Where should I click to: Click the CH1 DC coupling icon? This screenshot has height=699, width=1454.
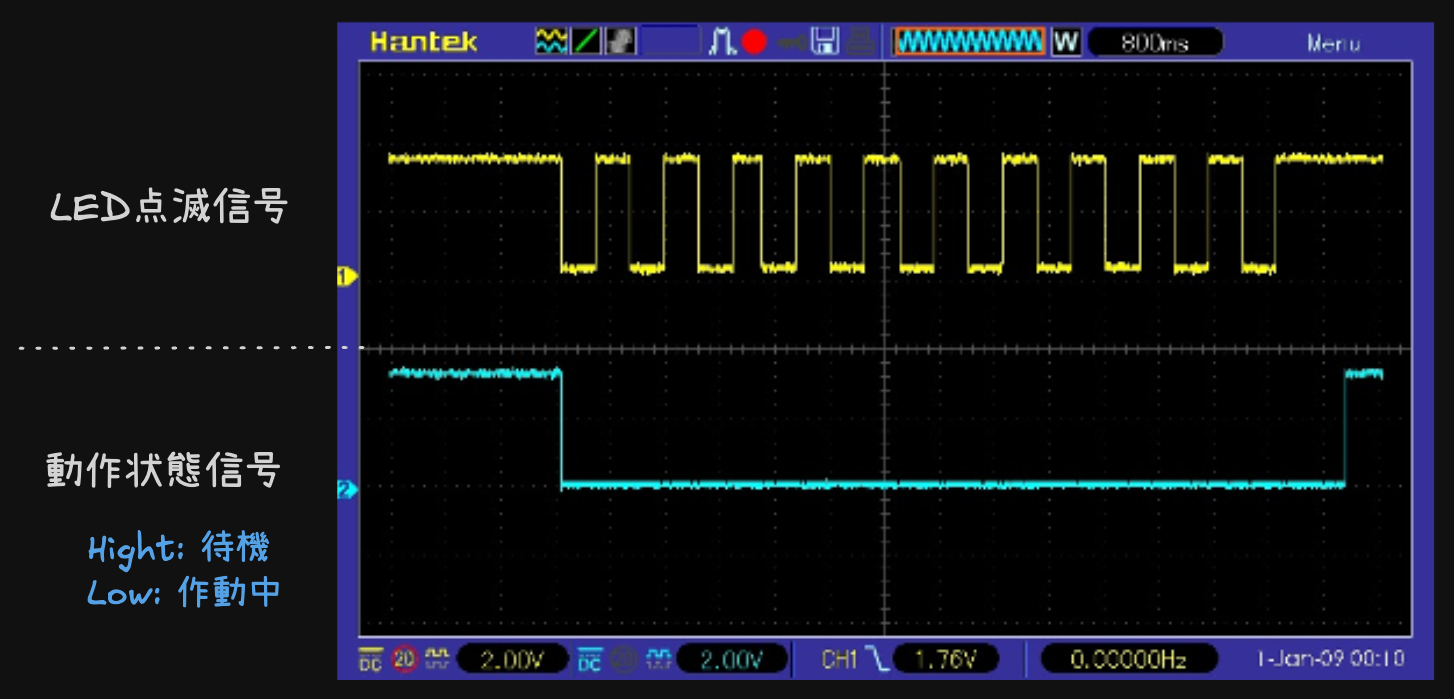tap(370, 659)
